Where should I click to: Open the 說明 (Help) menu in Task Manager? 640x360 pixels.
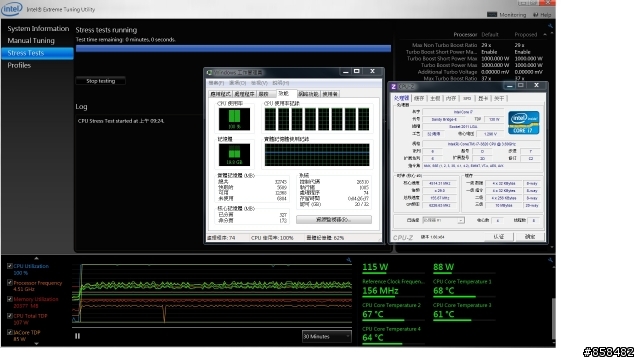(281, 83)
